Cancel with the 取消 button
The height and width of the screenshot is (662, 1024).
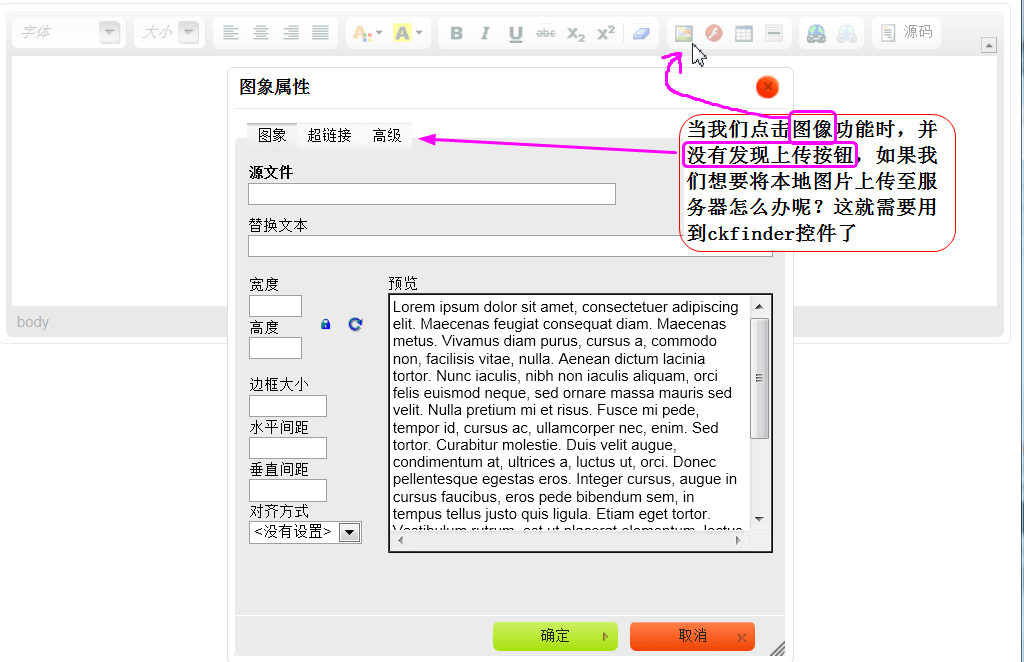(x=692, y=636)
